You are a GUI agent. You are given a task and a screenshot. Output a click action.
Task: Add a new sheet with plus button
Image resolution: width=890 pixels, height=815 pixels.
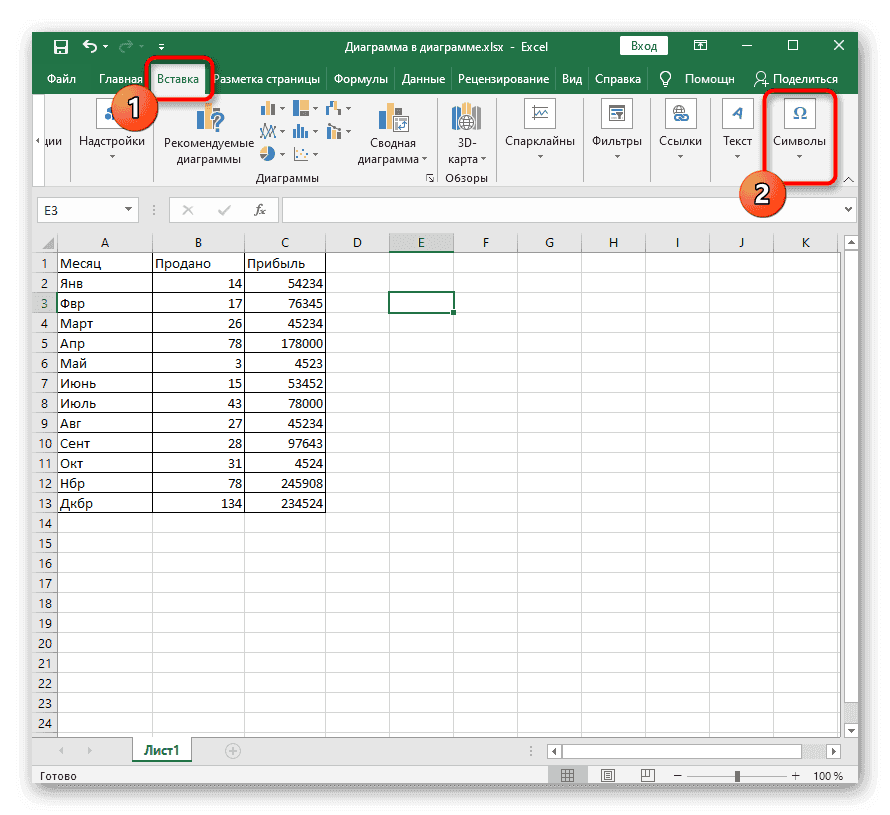coord(233,750)
